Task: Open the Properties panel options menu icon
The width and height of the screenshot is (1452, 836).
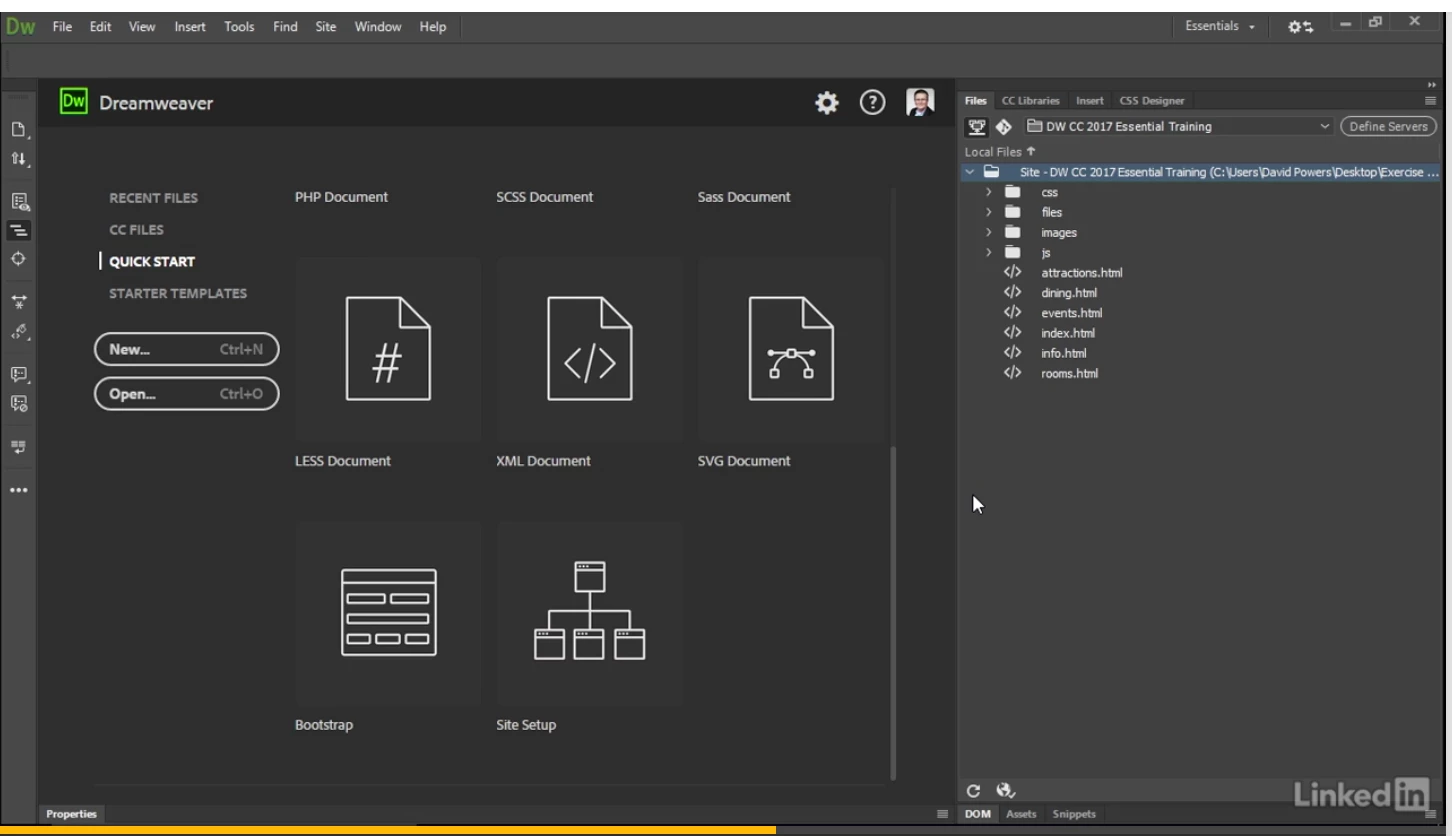Action: [x=941, y=814]
